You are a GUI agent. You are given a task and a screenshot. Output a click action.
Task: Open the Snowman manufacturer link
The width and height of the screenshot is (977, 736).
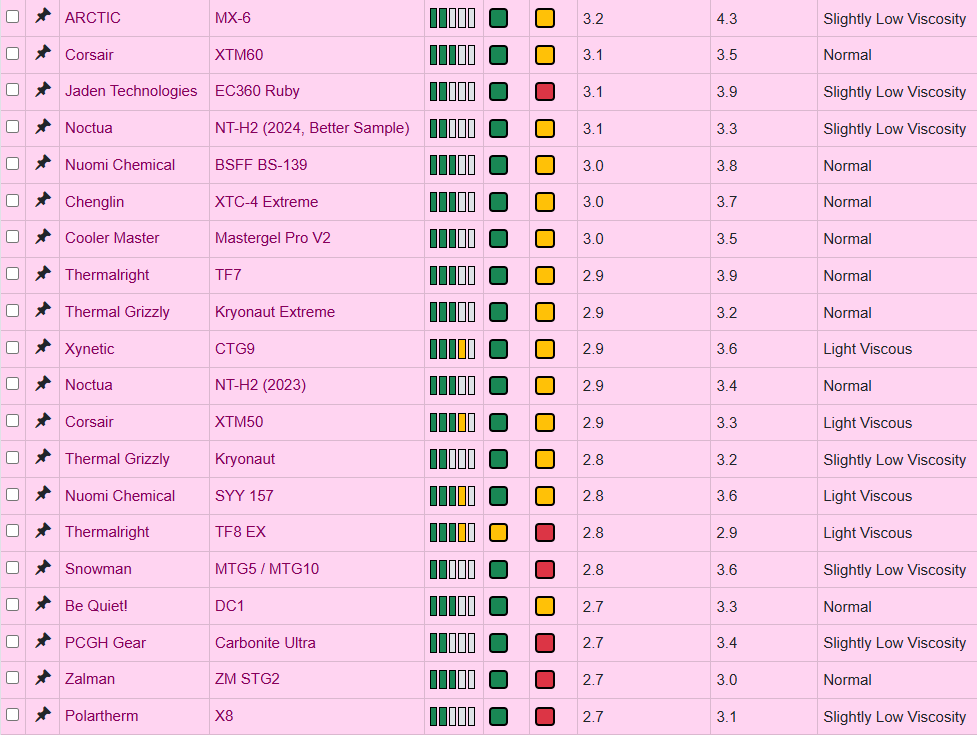point(98,569)
